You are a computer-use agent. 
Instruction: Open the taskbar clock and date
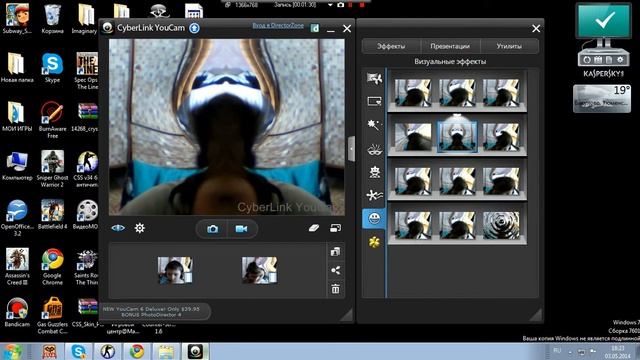(x=618, y=352)
